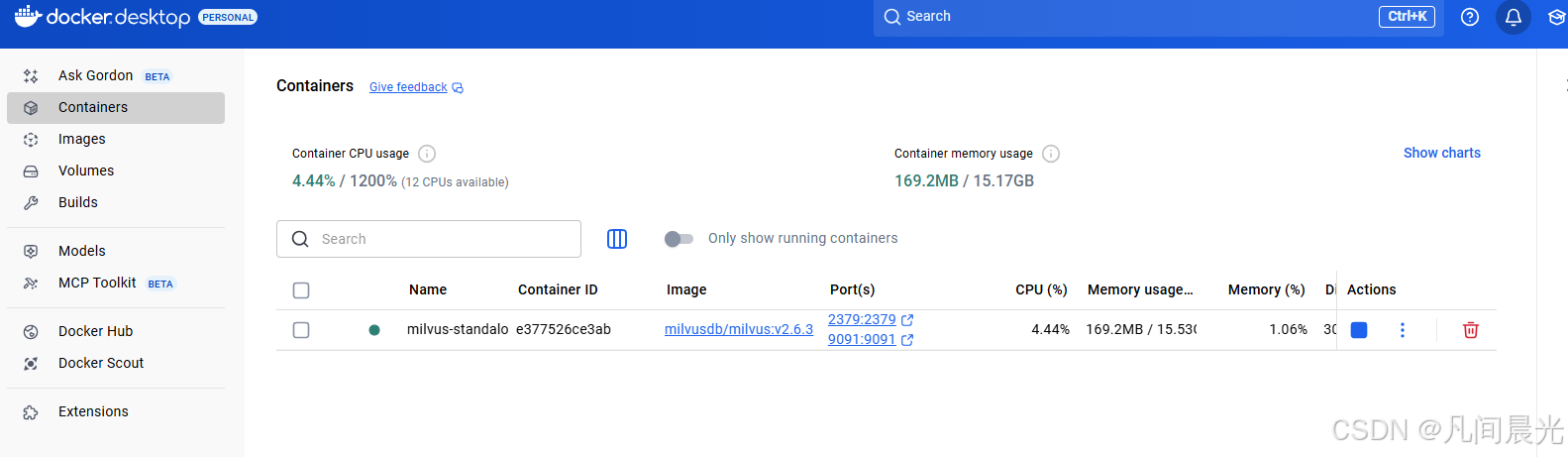Click the Give feedback link
Image resolution: width=1568 pixels, height=457 pixels.
click(x=408, y=87)
